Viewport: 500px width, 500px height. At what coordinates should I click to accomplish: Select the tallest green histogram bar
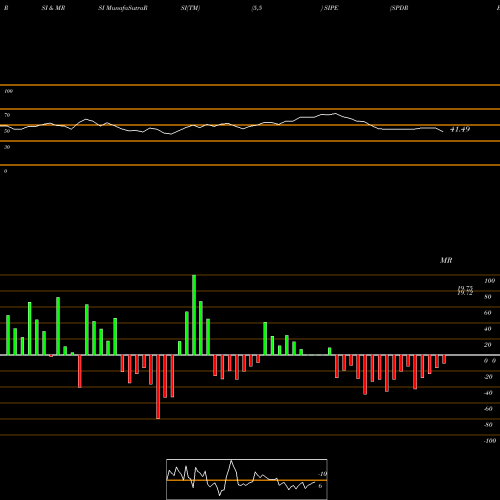tap(194, 315)
